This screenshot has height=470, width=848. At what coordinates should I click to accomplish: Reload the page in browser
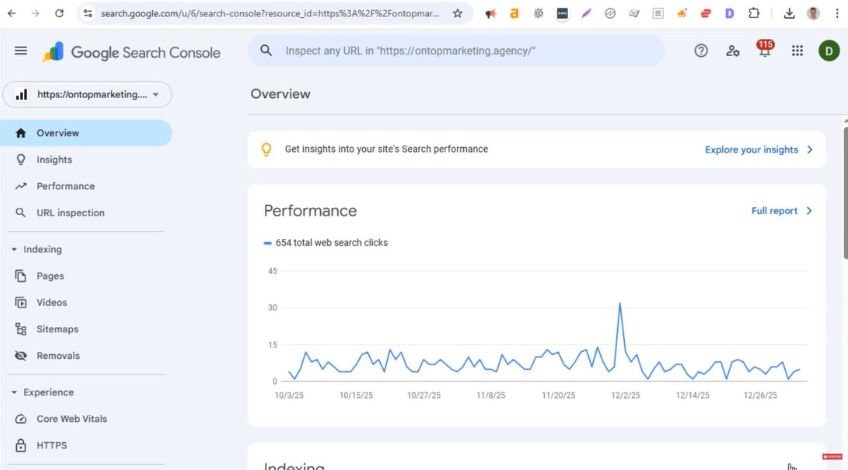click(60, 14)
